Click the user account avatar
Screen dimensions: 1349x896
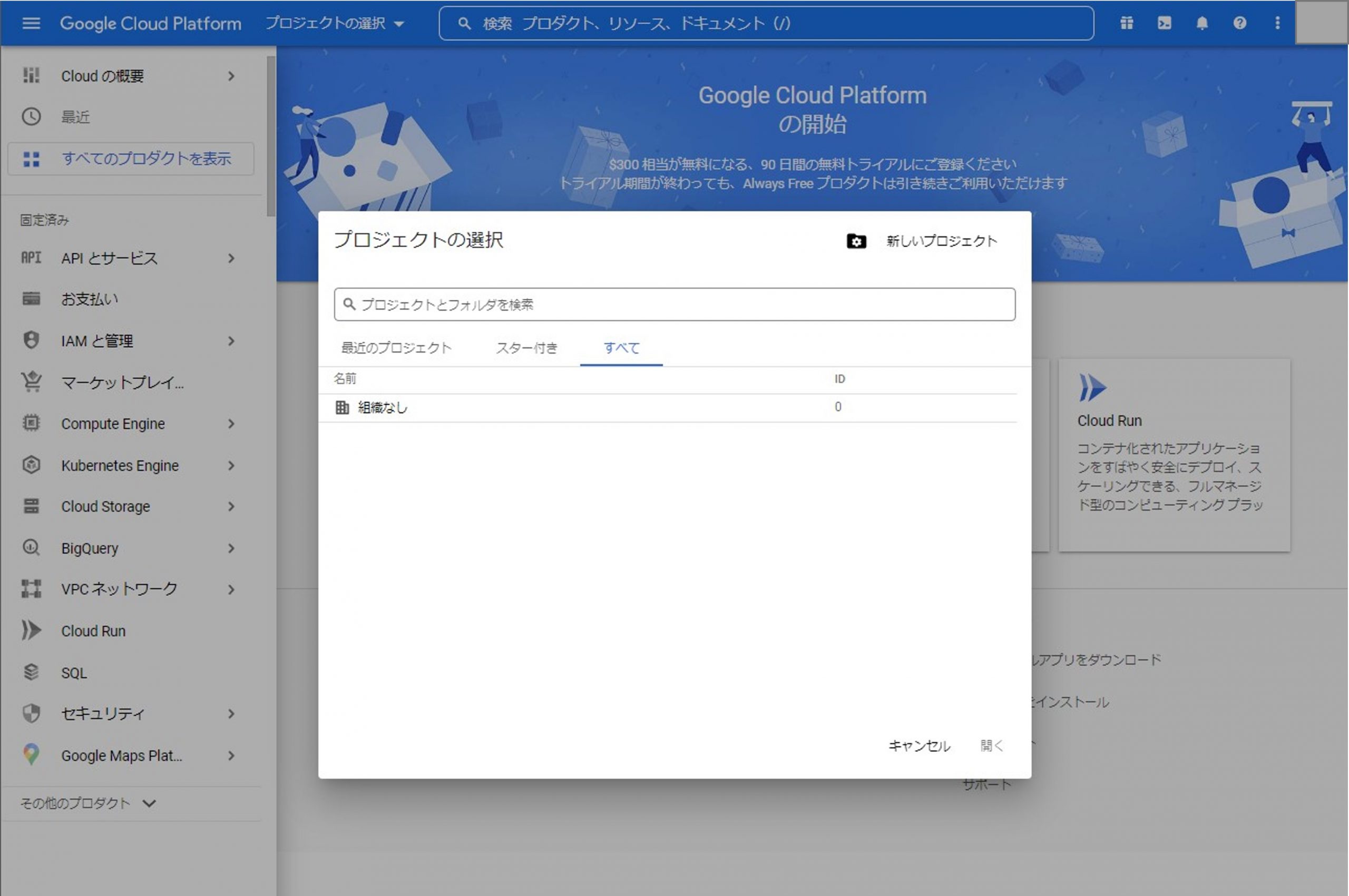(1321, 23)
